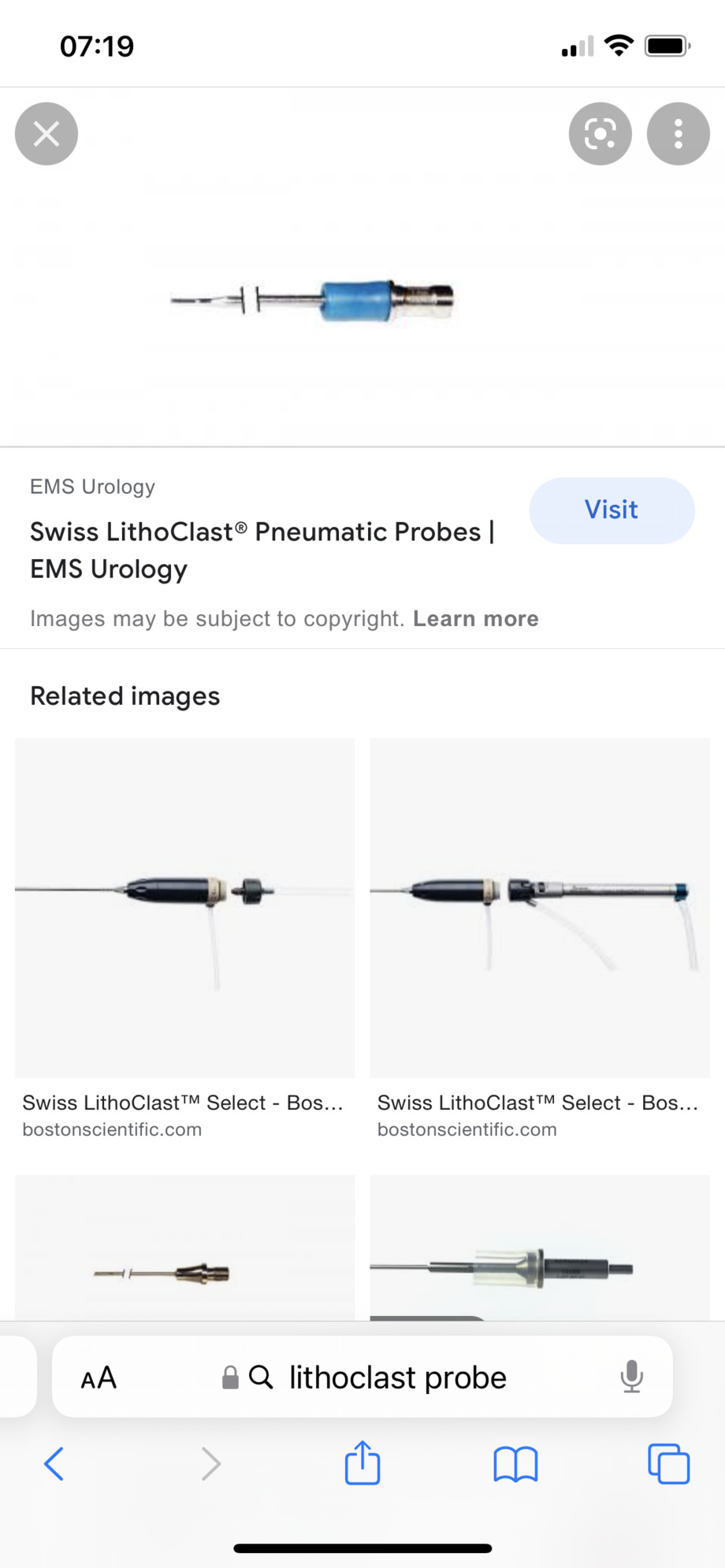Open the Learn more copyright link
The width and height of the screenshot is (725, 1568).
(475, 619)
